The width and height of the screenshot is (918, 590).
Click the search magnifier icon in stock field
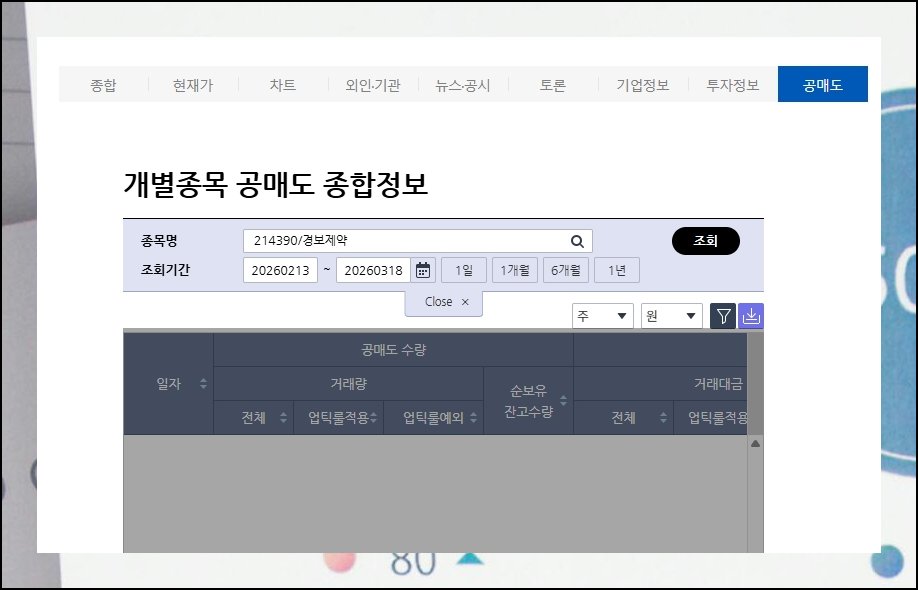point(577,241)
